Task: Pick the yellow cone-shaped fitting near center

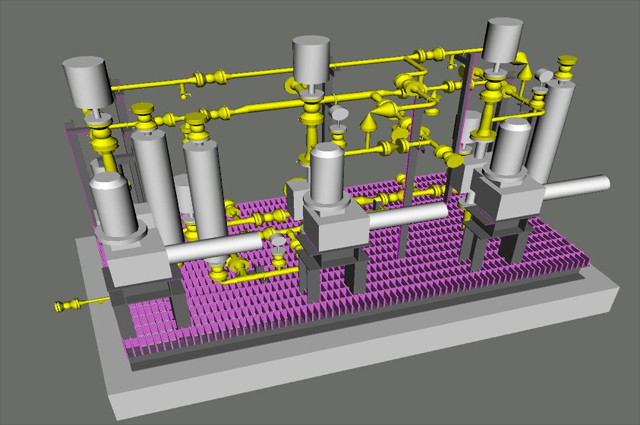Action: pos(368,121)
